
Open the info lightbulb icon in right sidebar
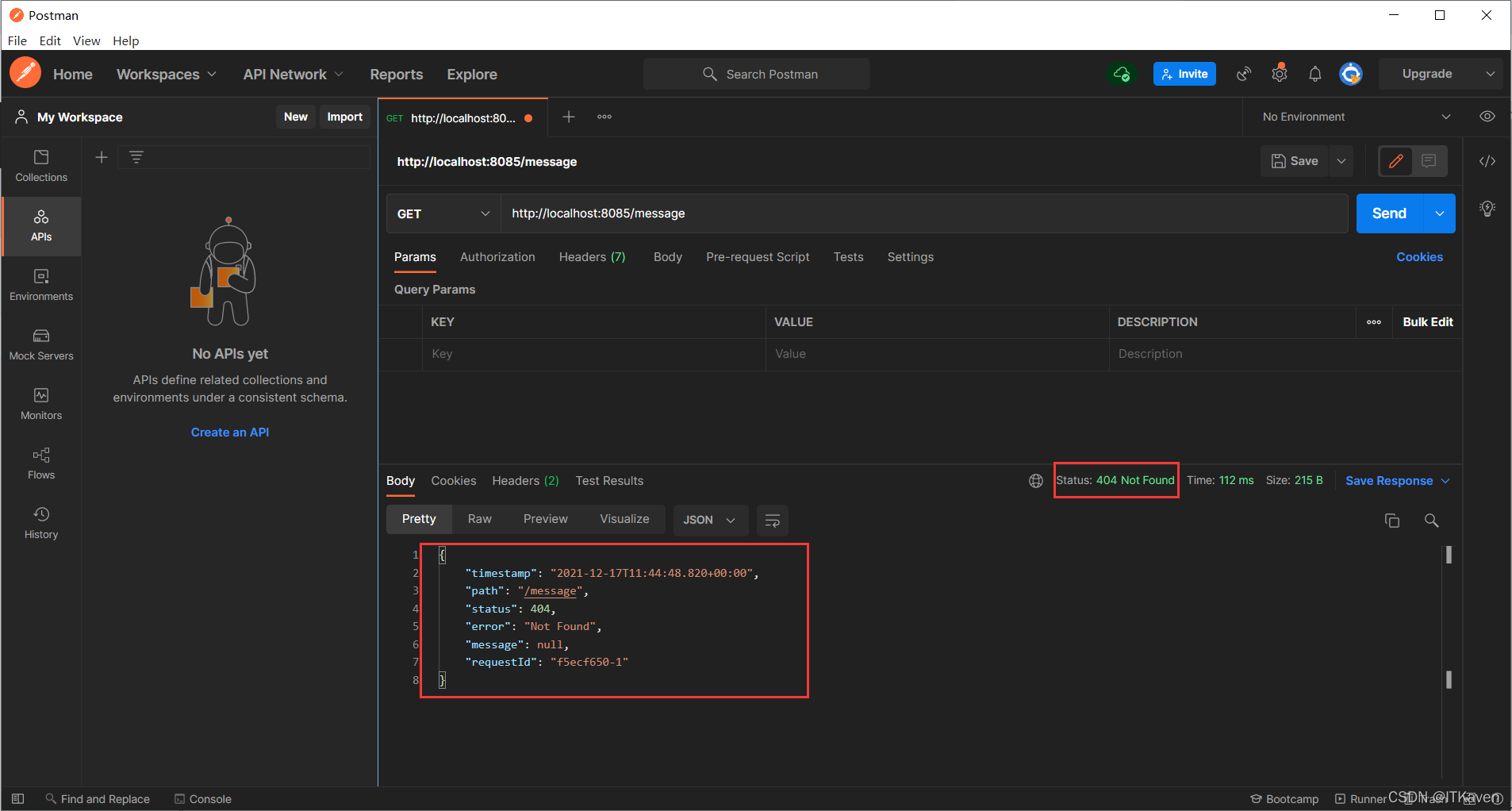tap(1487, 209)
